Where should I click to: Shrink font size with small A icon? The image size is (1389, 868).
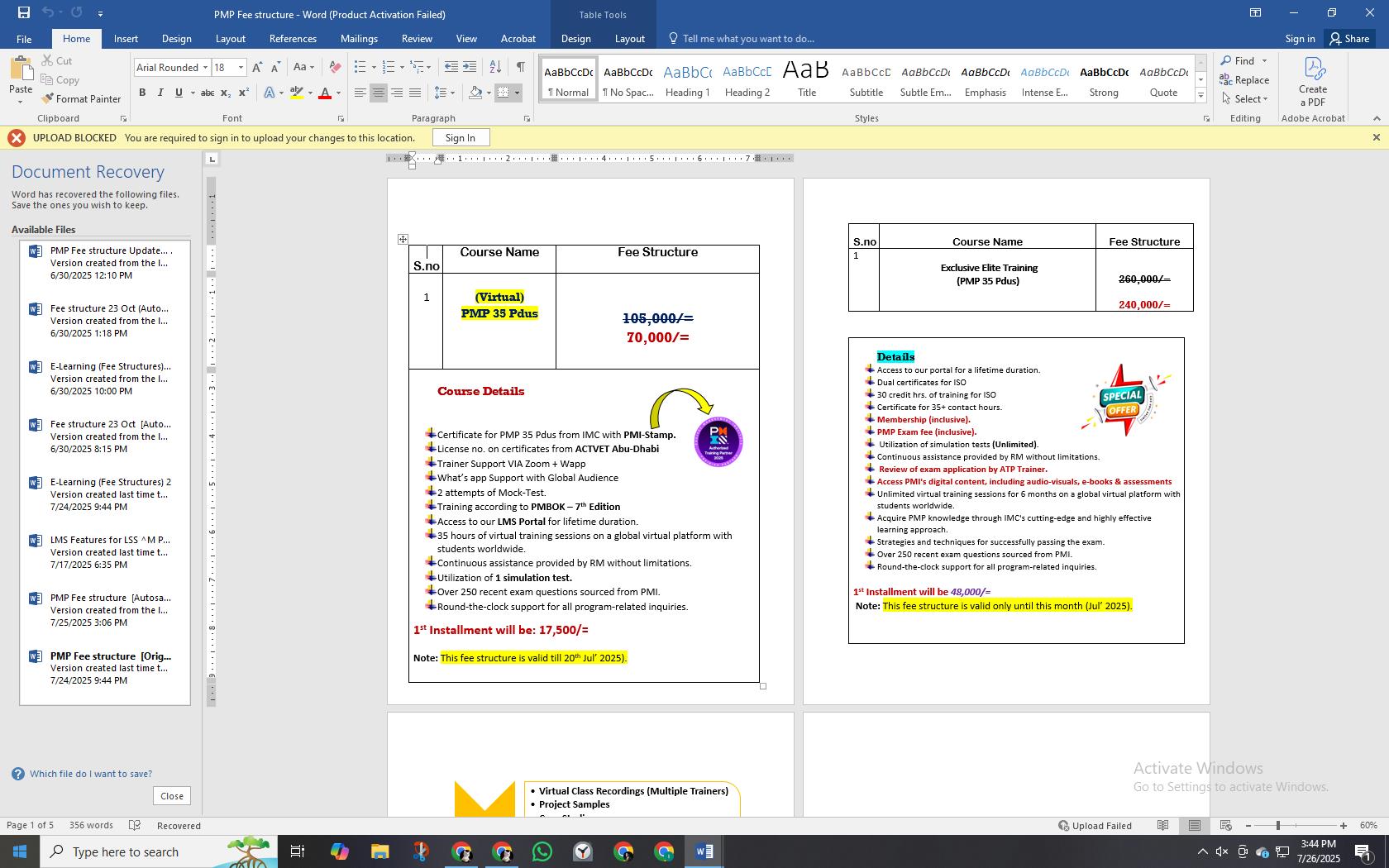click(274, 67)
